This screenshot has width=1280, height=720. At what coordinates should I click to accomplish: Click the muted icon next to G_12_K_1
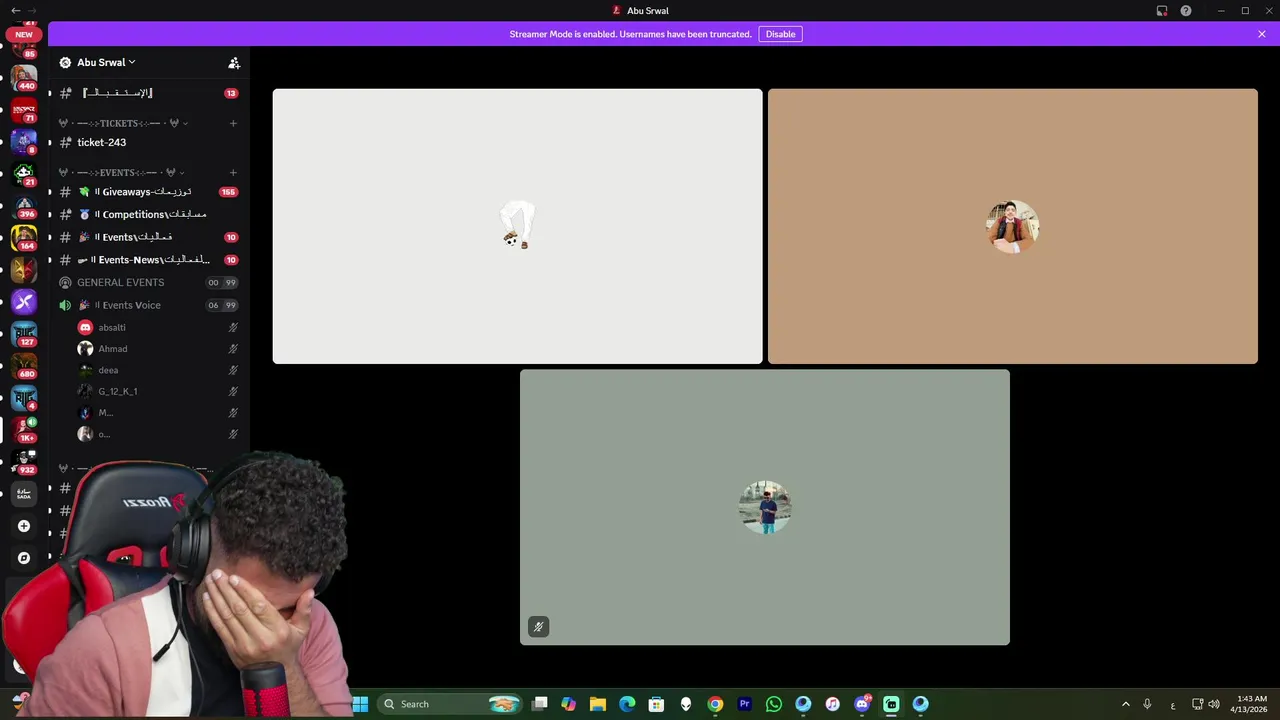coord(233,391)
